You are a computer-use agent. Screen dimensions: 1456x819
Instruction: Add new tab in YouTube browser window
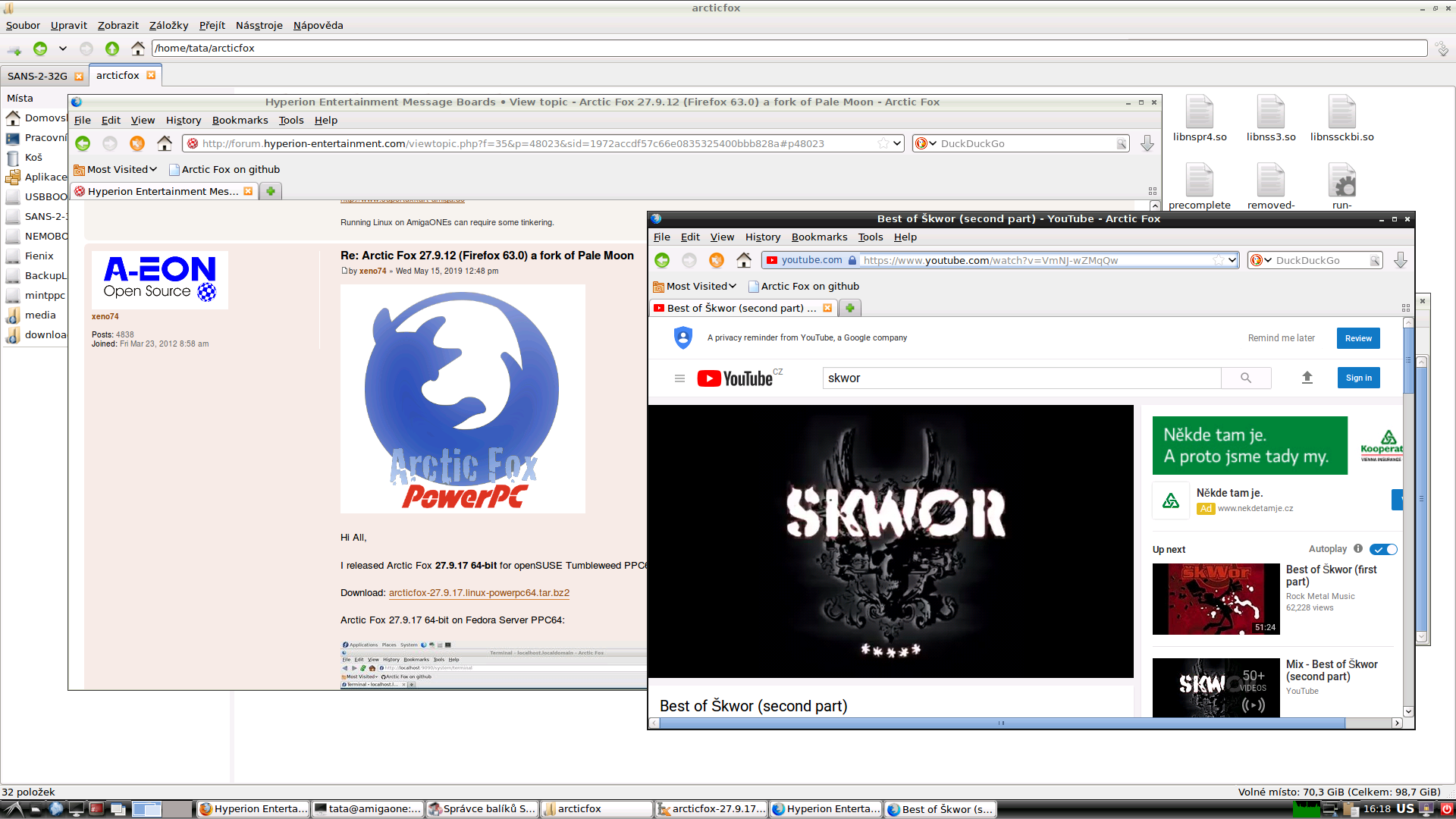[850, 308]
